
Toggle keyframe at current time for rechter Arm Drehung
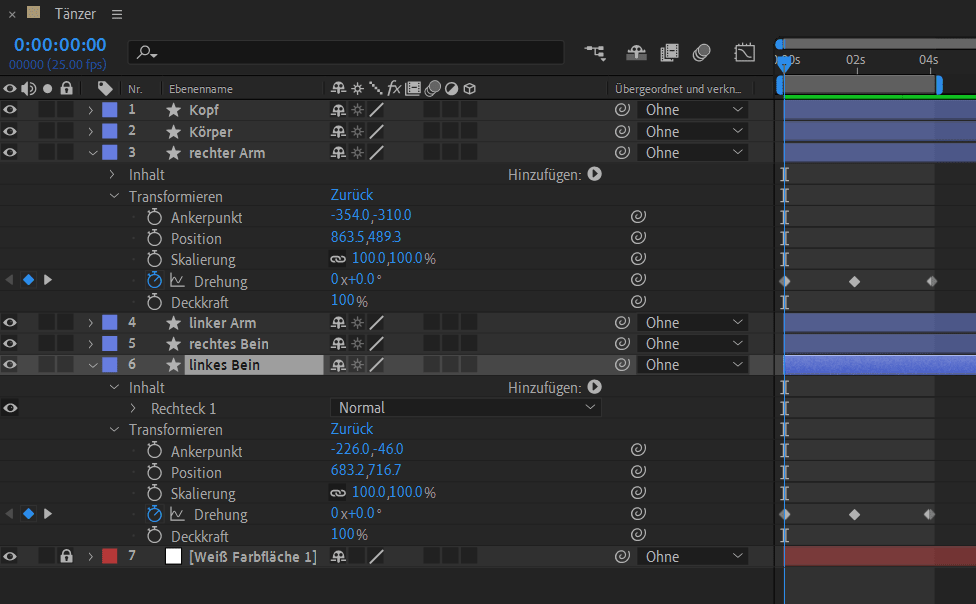[x=29, y=280]
